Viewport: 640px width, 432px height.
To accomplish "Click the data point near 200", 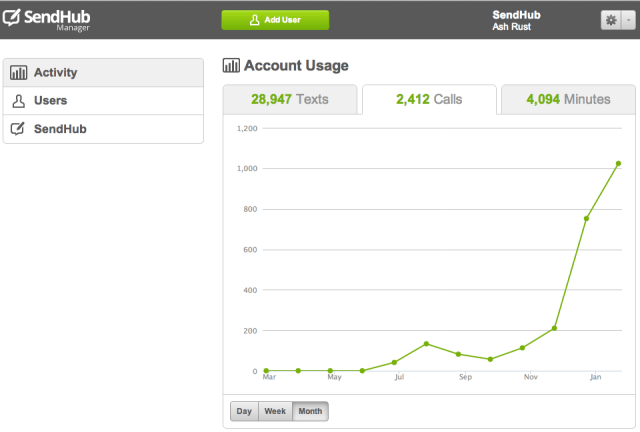I will click(554, 328).
